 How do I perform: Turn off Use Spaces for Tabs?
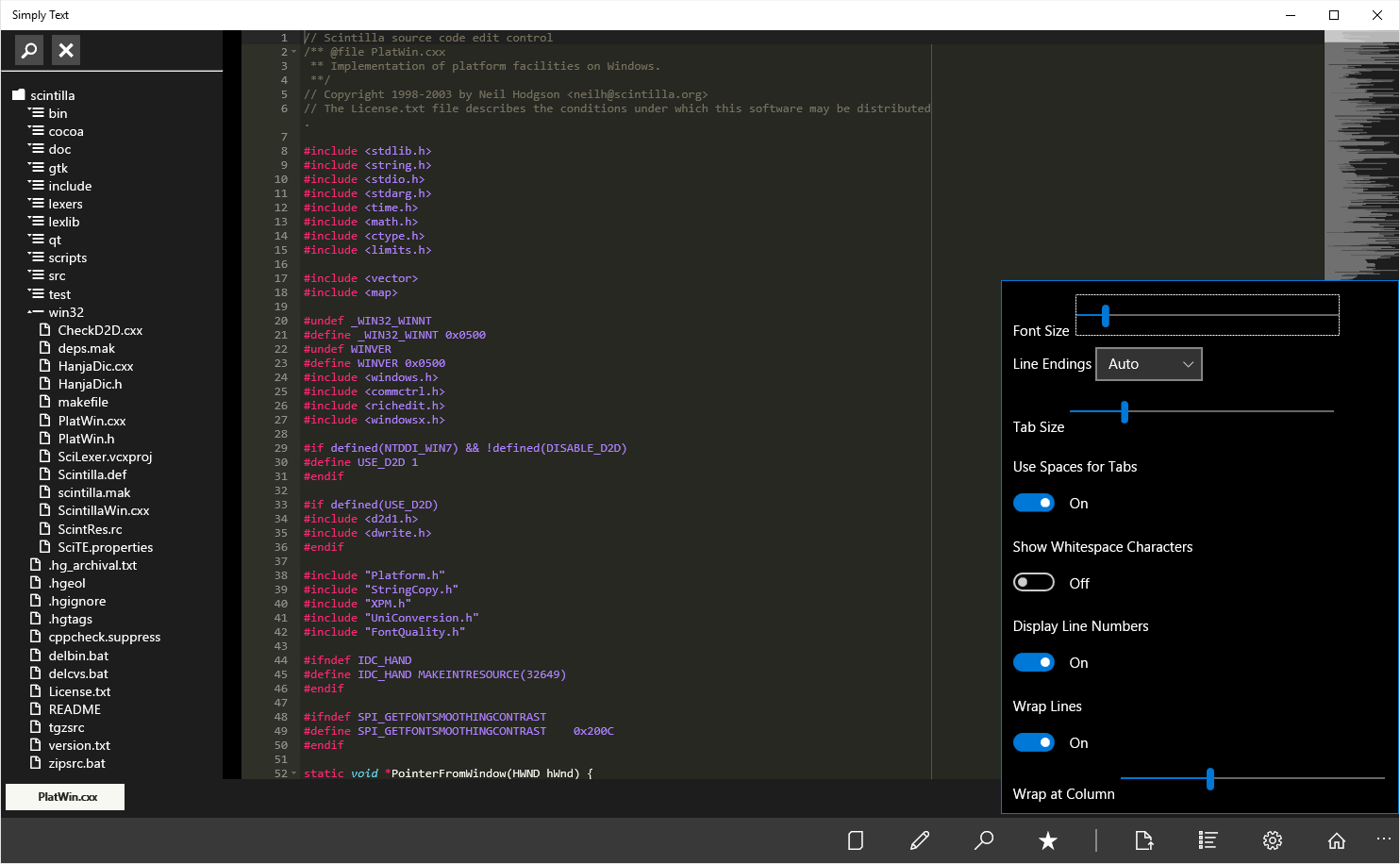click(1034, 503)
